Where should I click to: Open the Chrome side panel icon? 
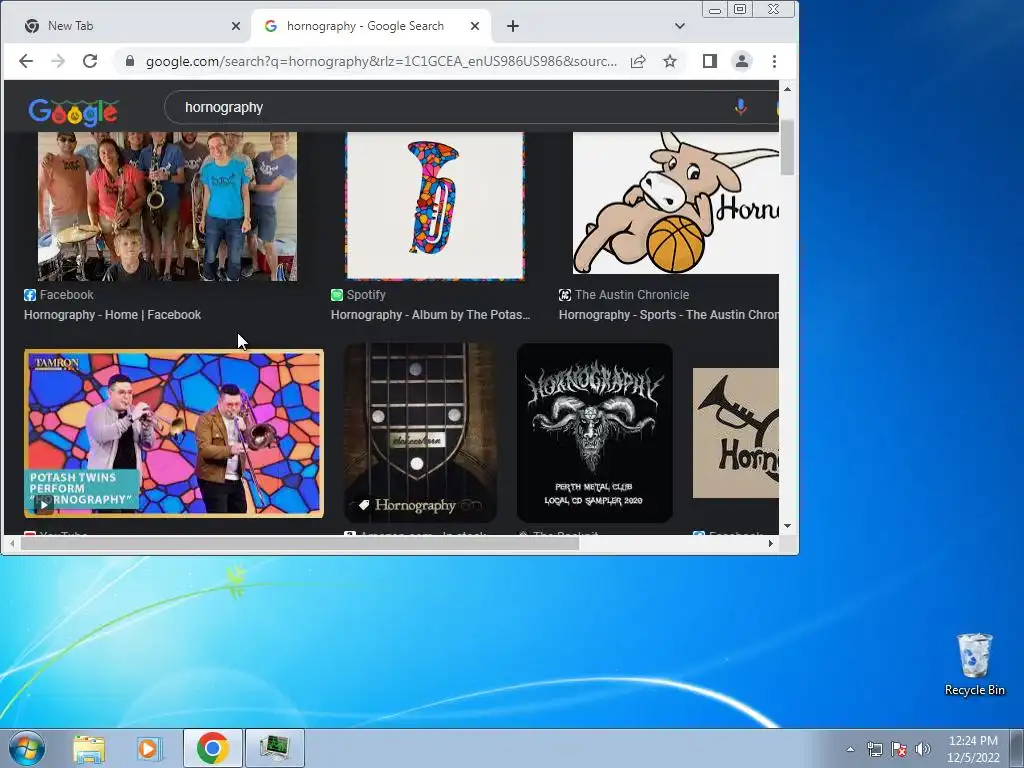pos(710,61)
